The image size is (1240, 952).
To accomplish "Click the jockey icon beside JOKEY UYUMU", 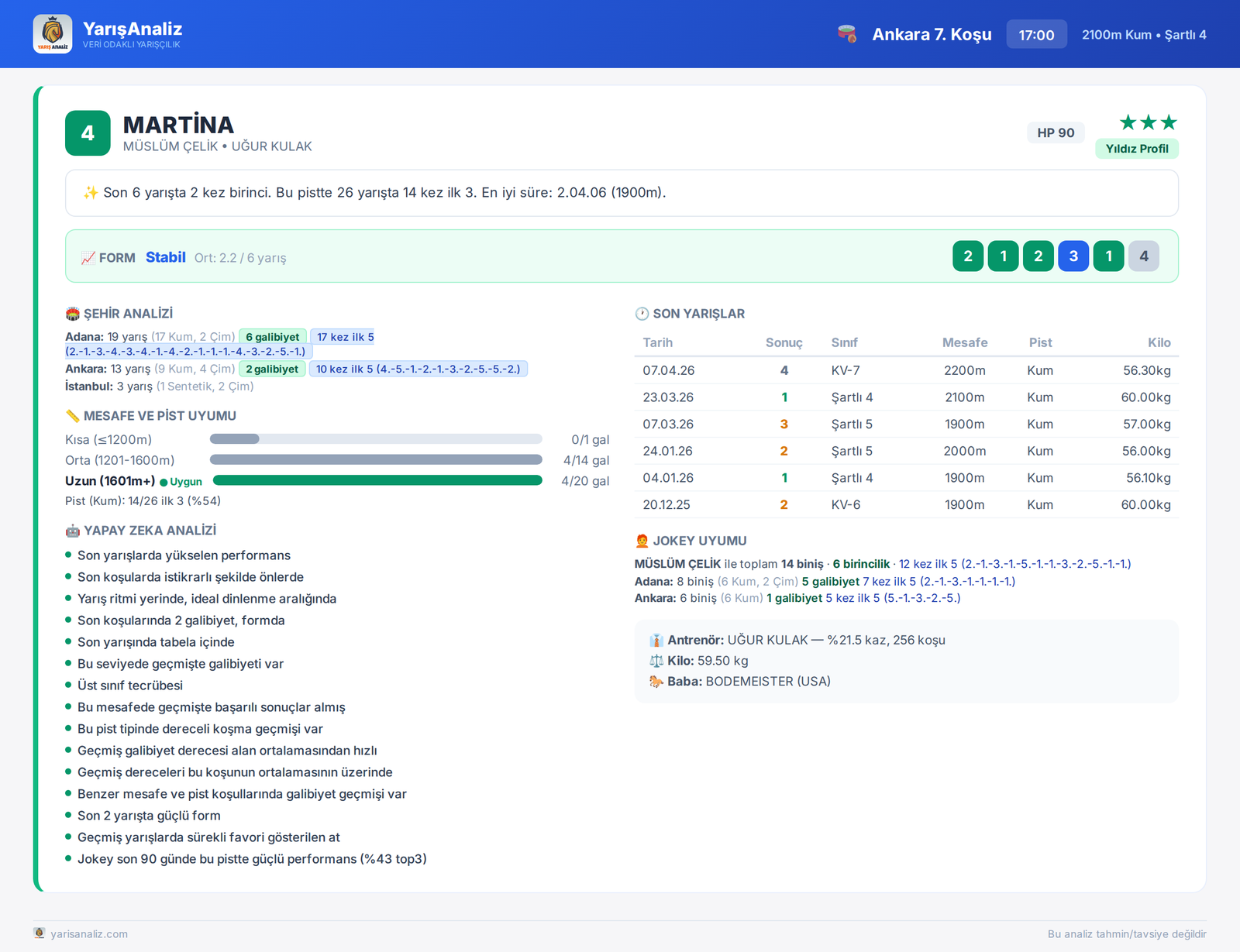I will coord(642,541).
